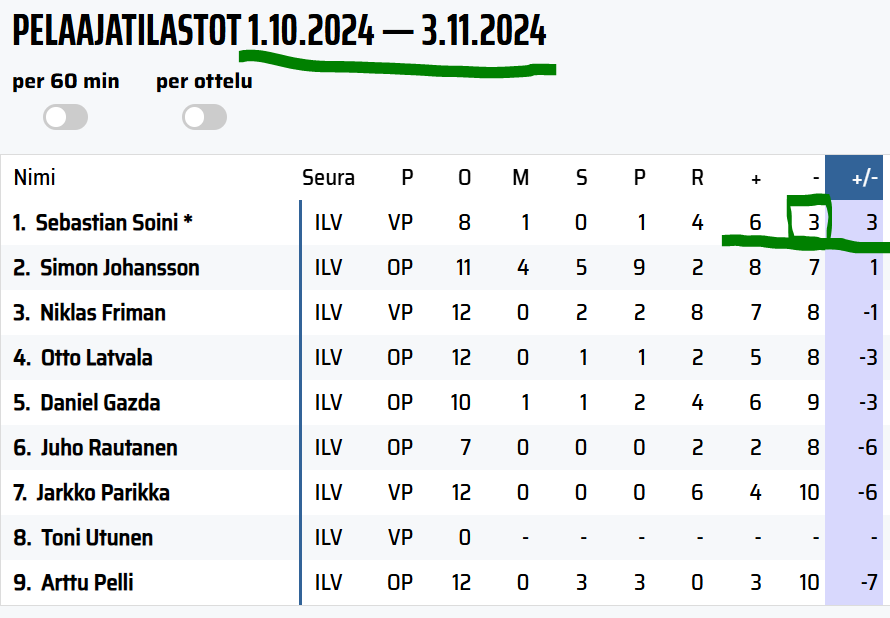890x618 pixels.
Task: Sort table by Seura column
Action: tap(328, 178)
